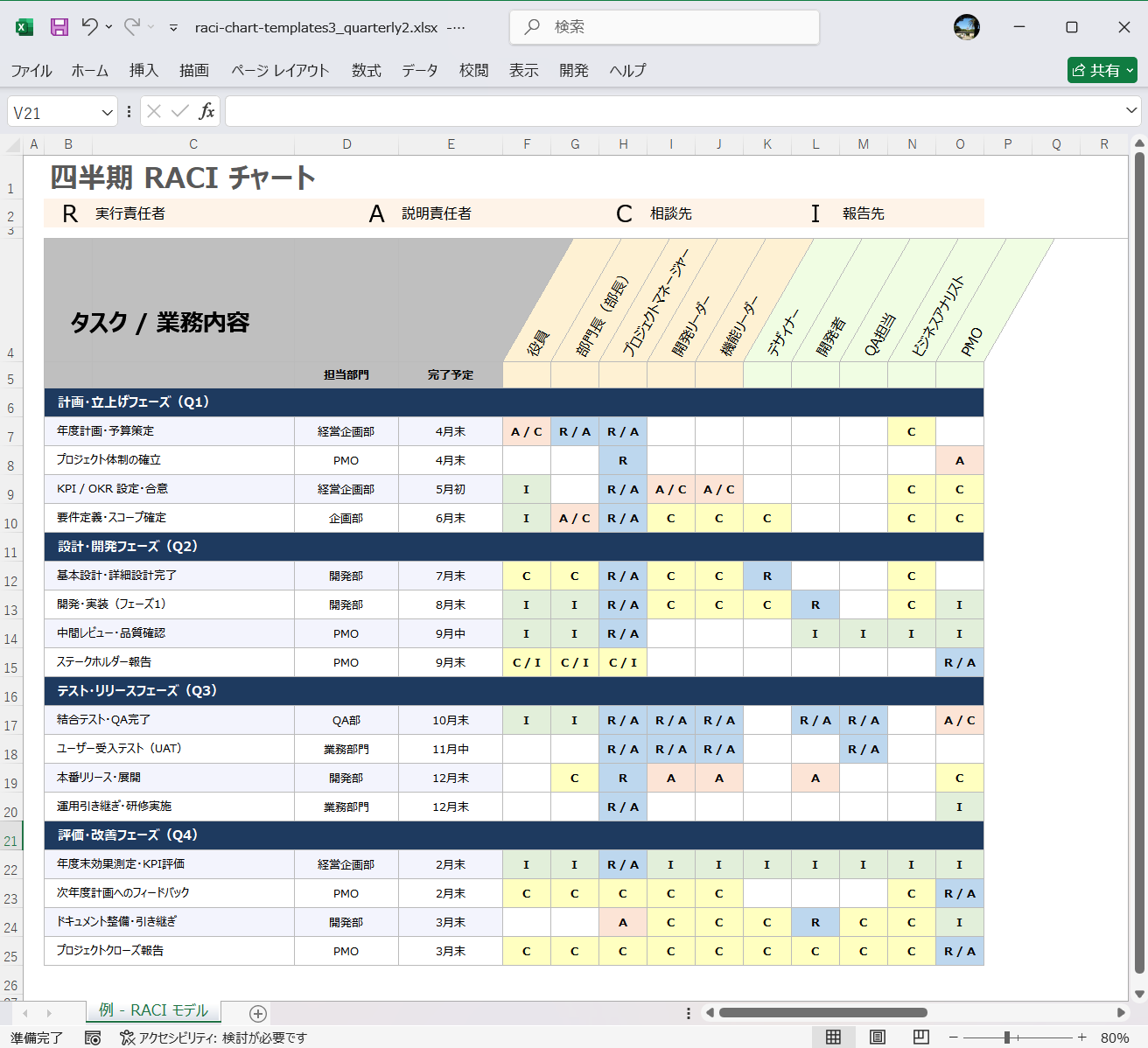Click the Name Box showing V21

52,112
